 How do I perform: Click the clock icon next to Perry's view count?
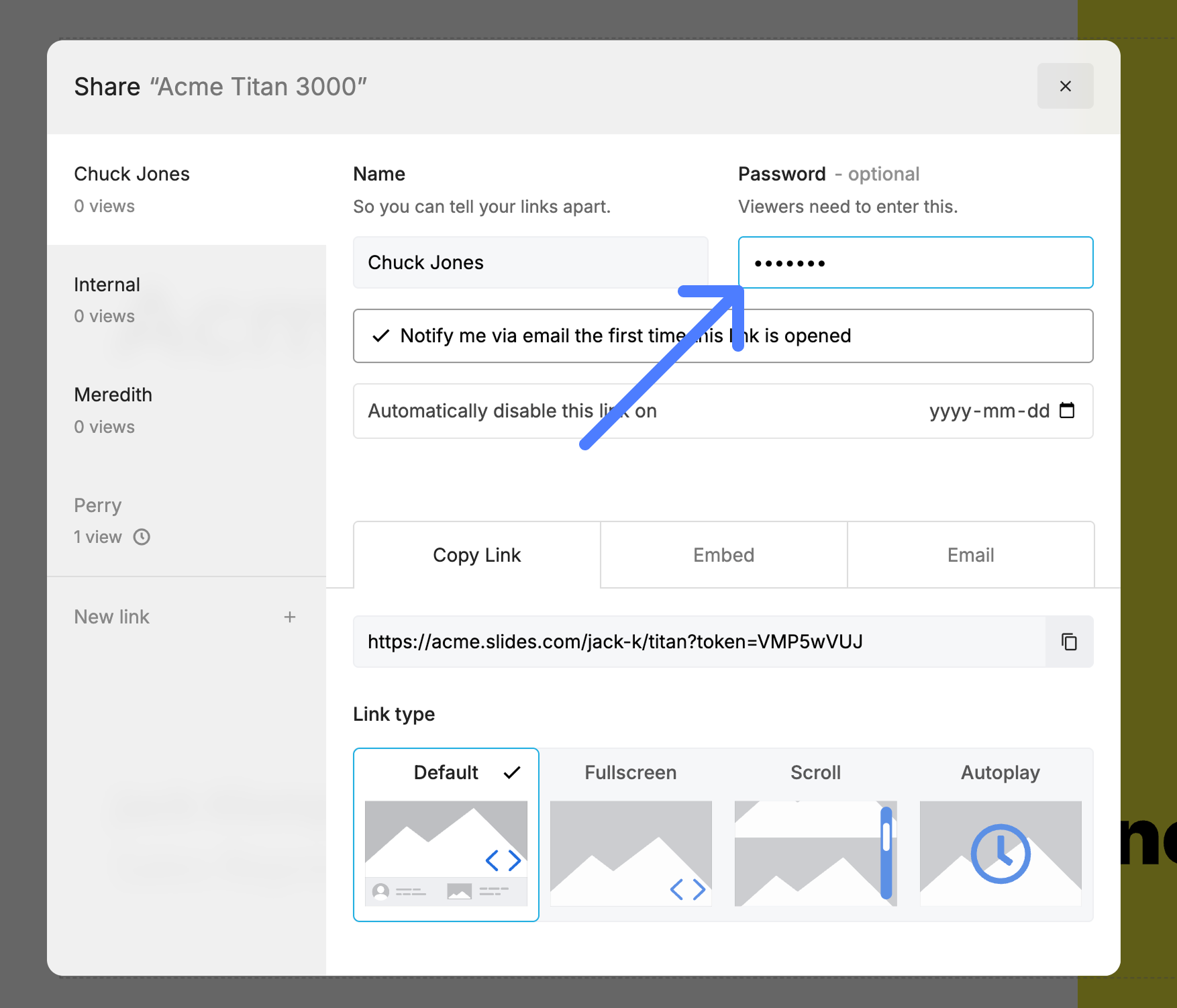(142, 537)
